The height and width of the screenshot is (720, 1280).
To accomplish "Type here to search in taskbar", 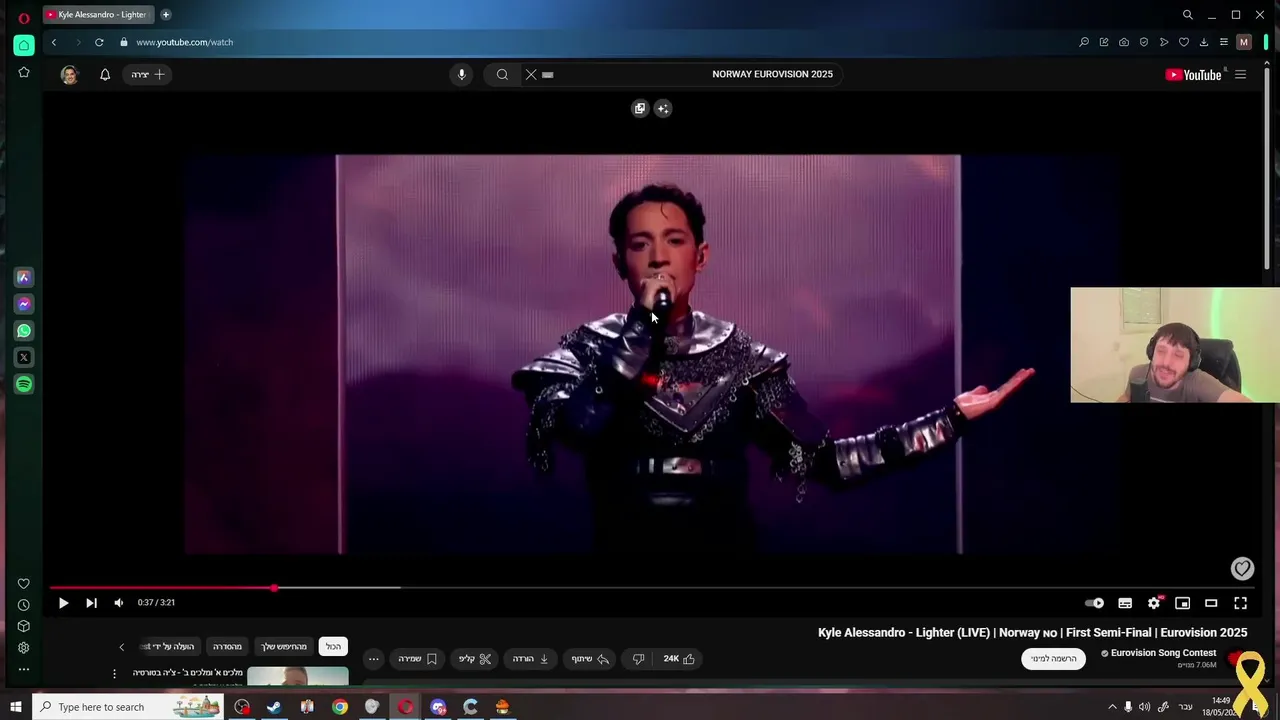I will coord(129,707).
